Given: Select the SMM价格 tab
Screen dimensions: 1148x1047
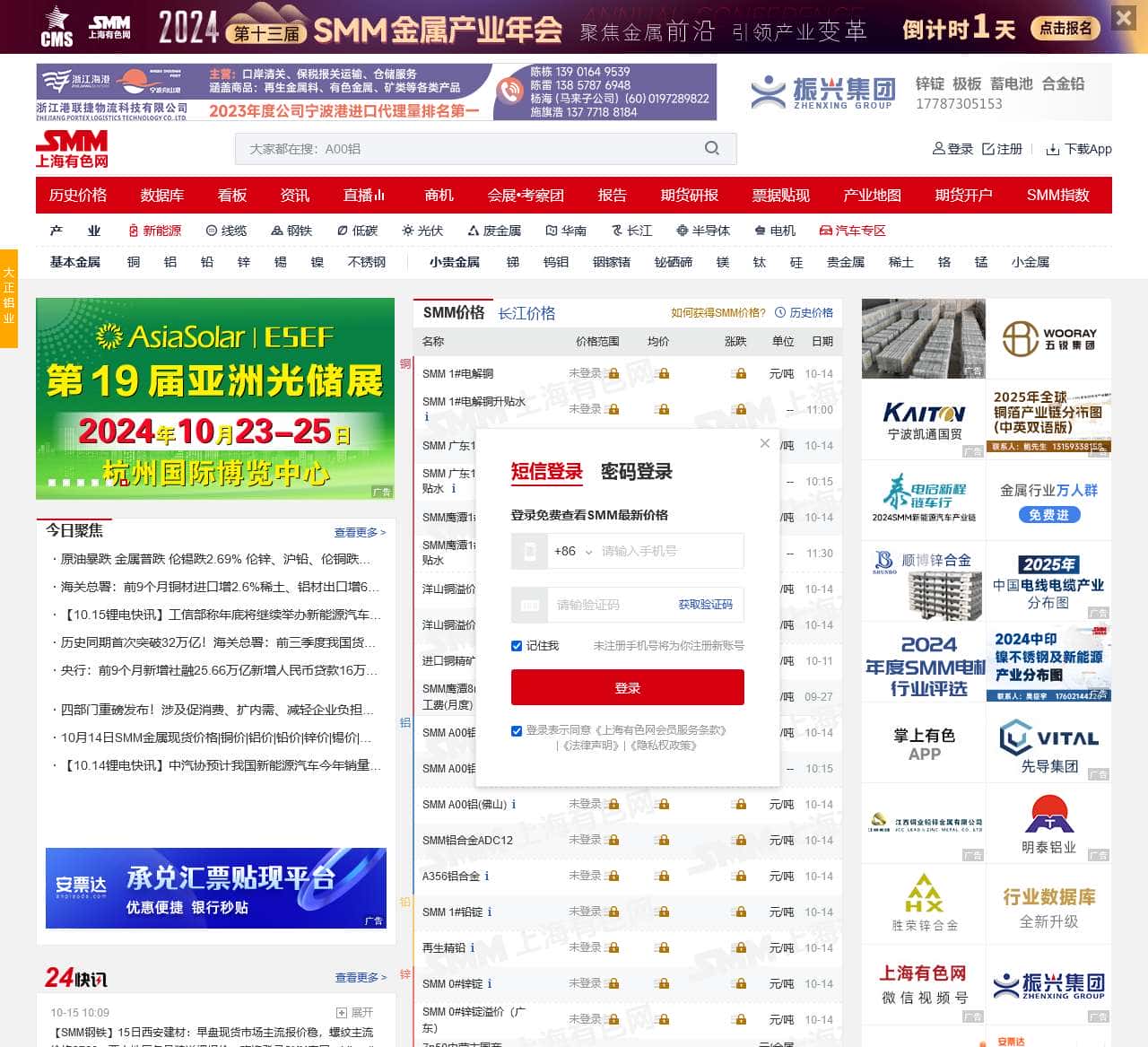Looking at the screenshot, I should click(454, 312).
